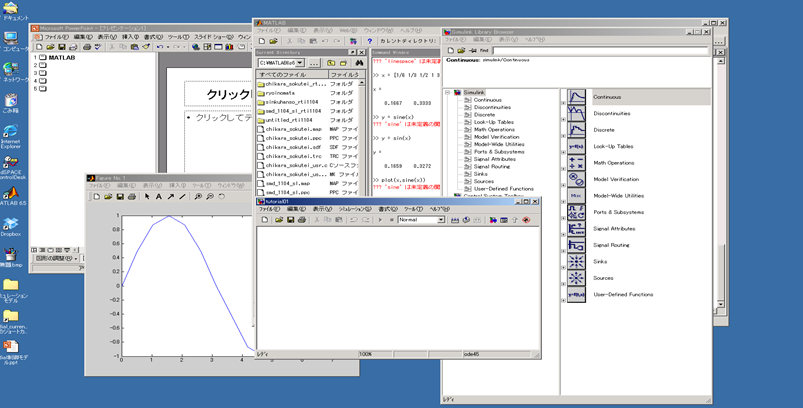Select Math Operations in the Simulink tree
The width and height of the screenshot is (803, 408).
494,130
